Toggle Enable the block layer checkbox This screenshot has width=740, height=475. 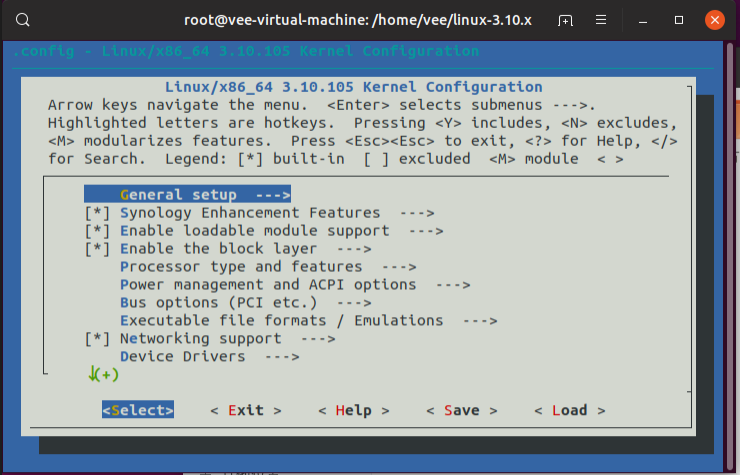(x=97, y=249)
